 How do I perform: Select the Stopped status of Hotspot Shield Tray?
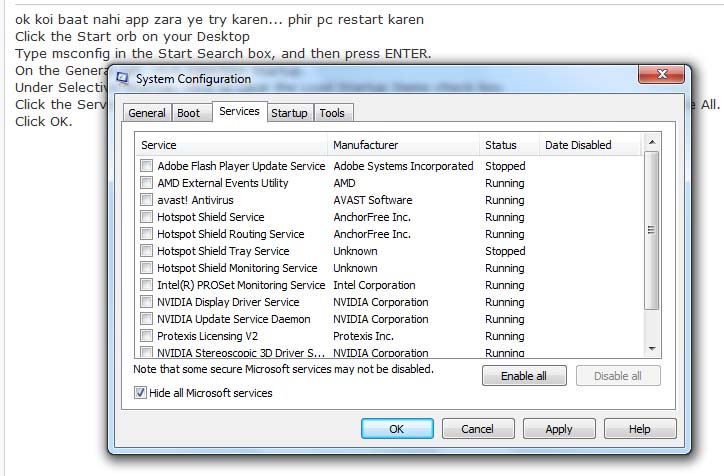(505, 251)
